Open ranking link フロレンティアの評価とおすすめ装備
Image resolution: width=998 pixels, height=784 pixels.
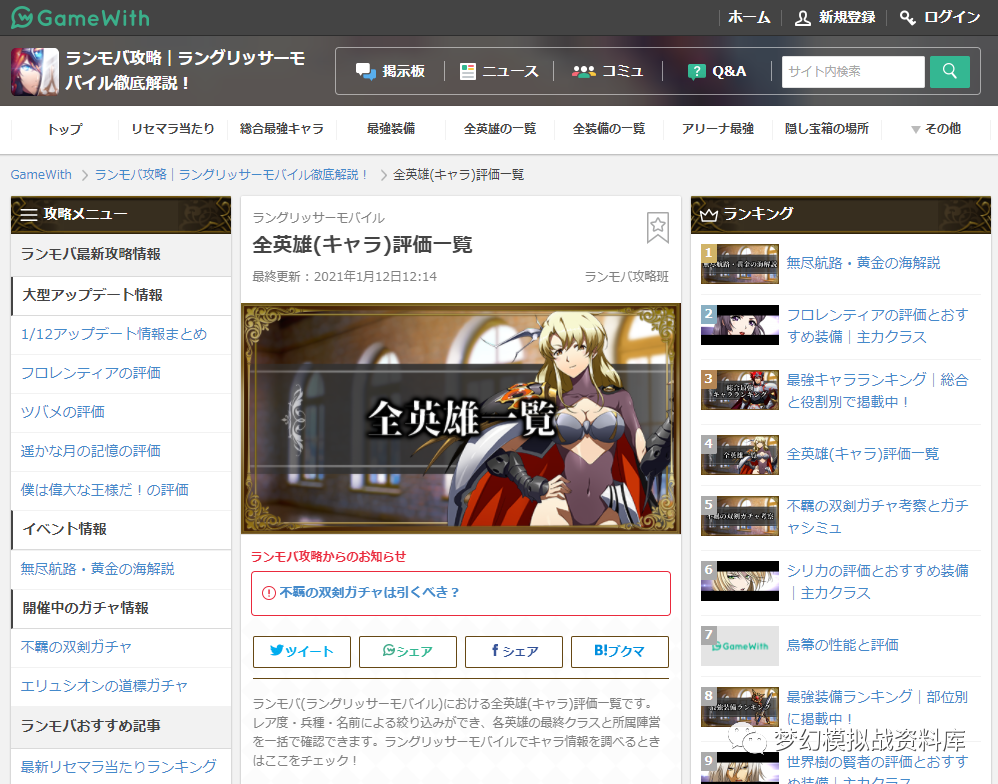coord(878,326)
